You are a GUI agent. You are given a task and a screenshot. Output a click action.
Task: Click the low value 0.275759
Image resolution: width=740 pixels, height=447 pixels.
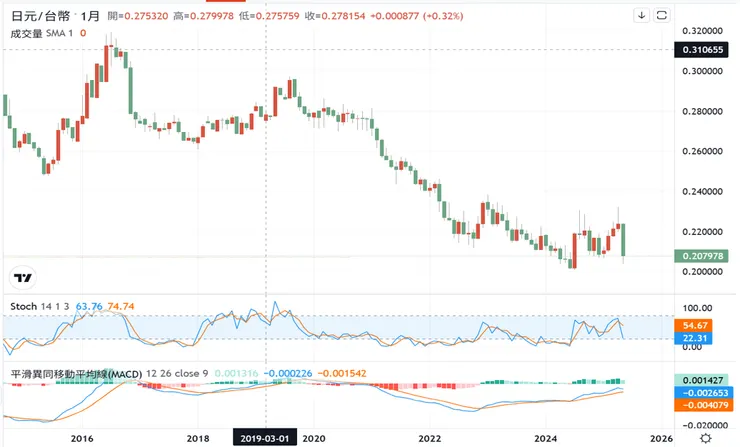[x=277, y=16]
